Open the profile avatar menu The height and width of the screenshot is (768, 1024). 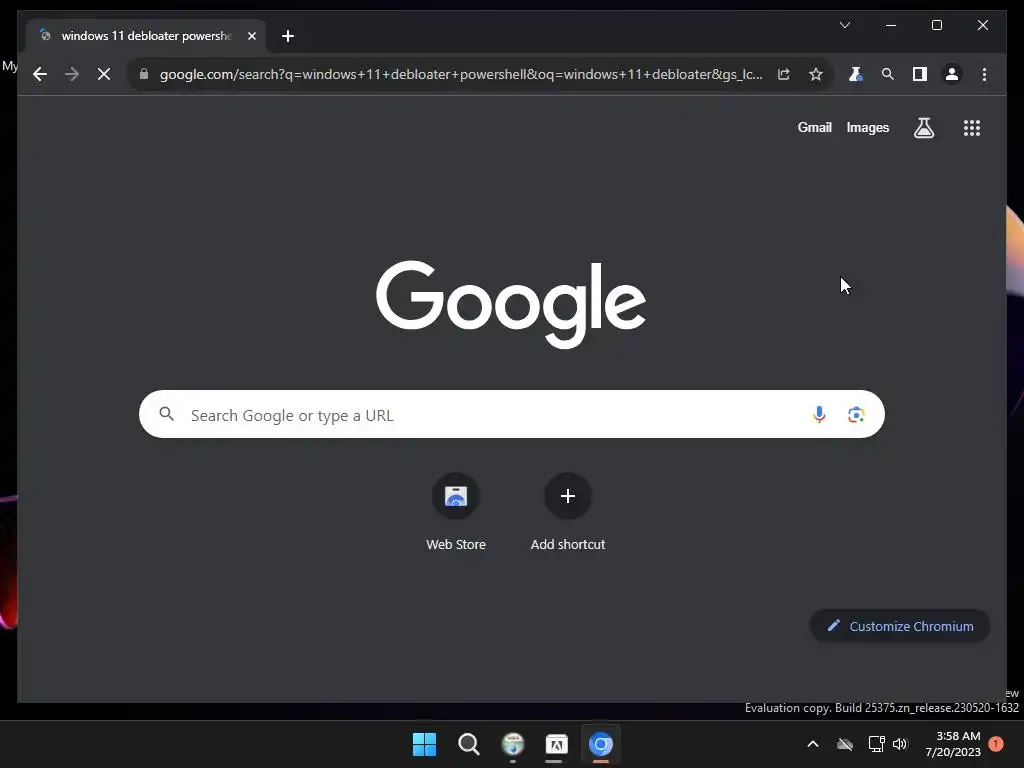click(952, 74)
